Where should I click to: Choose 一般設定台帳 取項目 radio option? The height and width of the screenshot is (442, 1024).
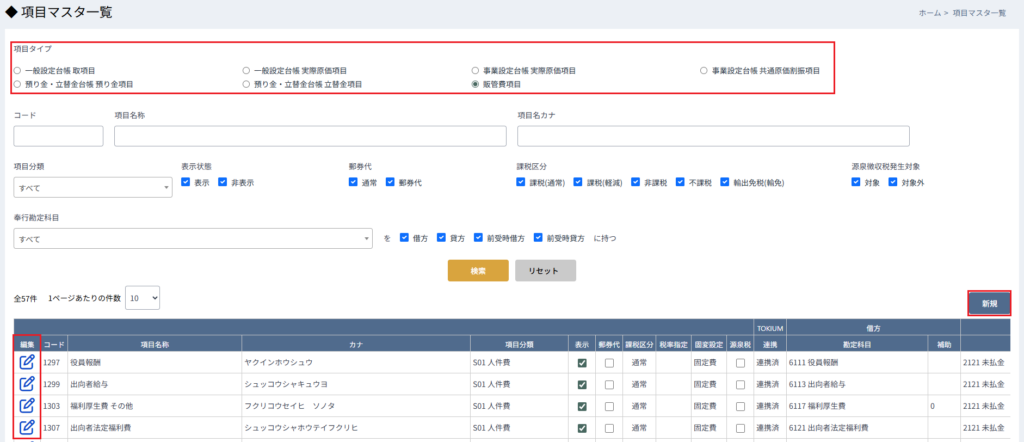point(18,71)
